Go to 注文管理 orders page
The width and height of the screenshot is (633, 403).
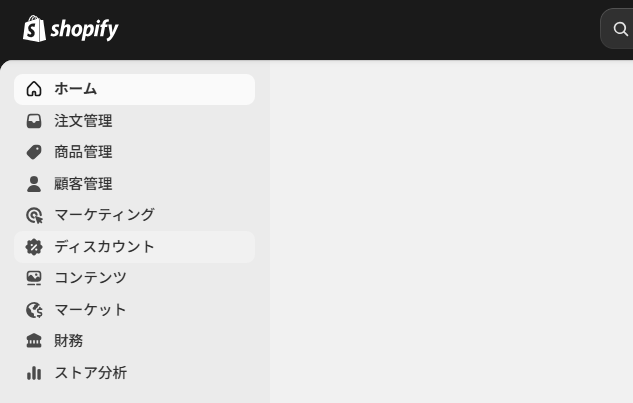click(83, 121)
